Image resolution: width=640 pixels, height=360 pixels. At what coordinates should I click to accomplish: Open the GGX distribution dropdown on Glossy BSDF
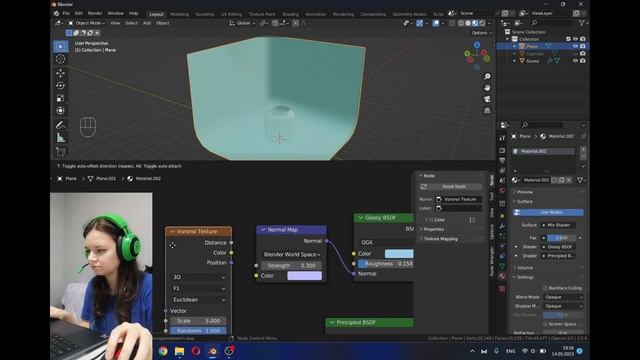coord(386,242)
